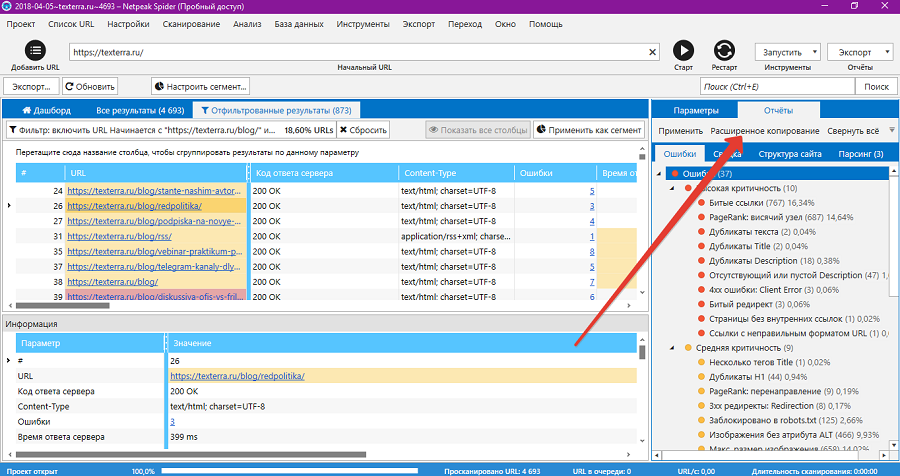Screen dimensions: 900x476
Task: Open the Parsing (3) tab
Action: point(860,154)
